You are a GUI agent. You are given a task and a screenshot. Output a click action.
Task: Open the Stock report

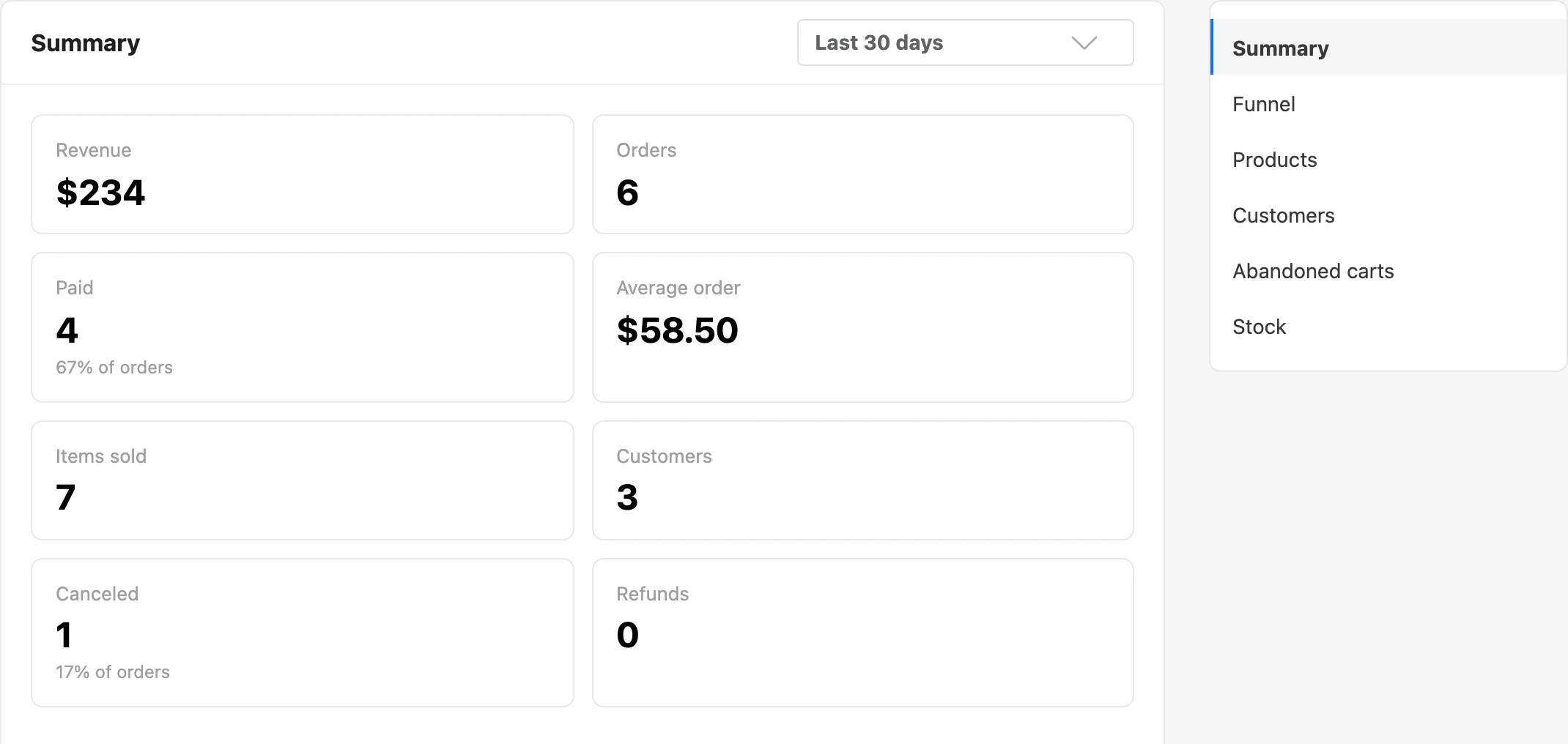point(1388,327)
